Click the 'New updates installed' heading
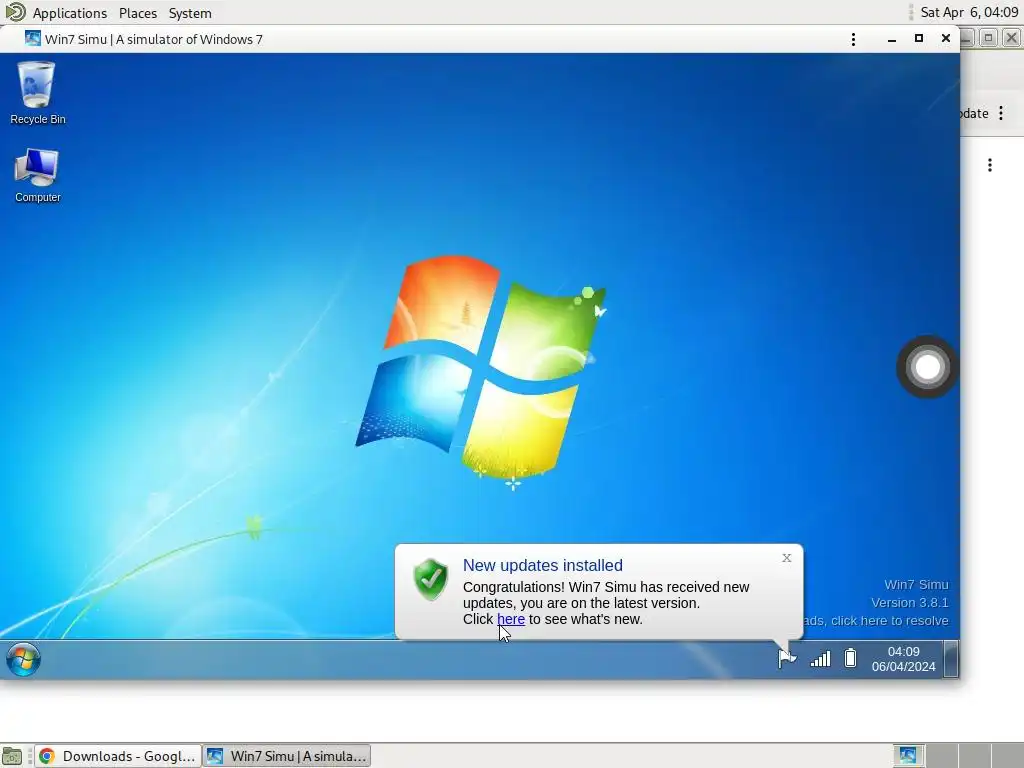Viewport: 1024px width, 768px height. tap(543, 565)
